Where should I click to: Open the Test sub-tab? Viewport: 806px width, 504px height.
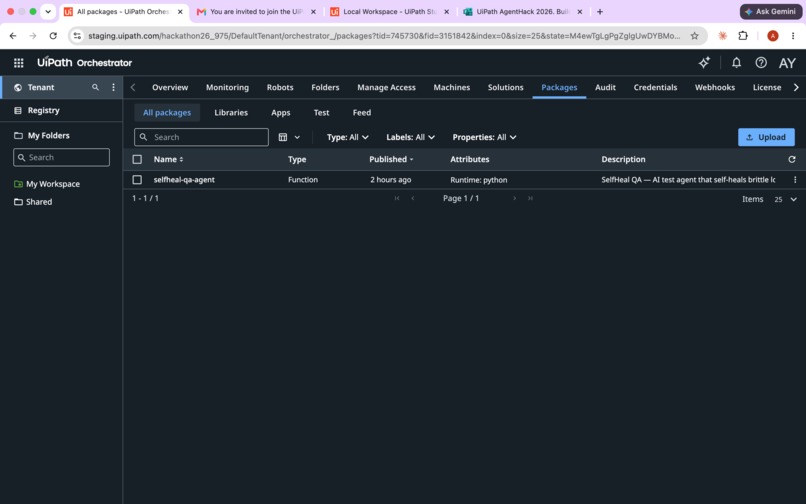321,113
